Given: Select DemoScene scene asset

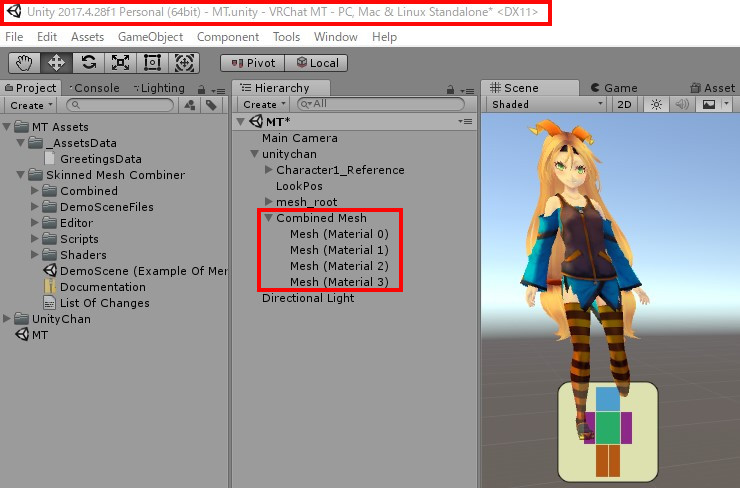Looking at the screenshot, I should pyautogui.click(x=135, y=271).
